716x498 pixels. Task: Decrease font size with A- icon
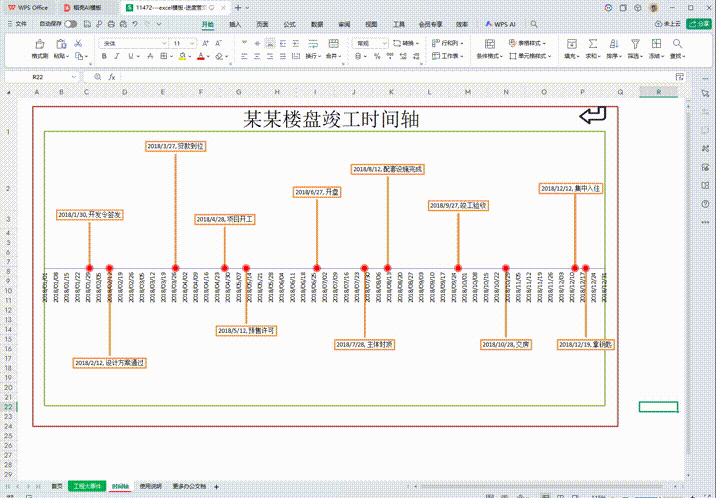tap(218, 43)
